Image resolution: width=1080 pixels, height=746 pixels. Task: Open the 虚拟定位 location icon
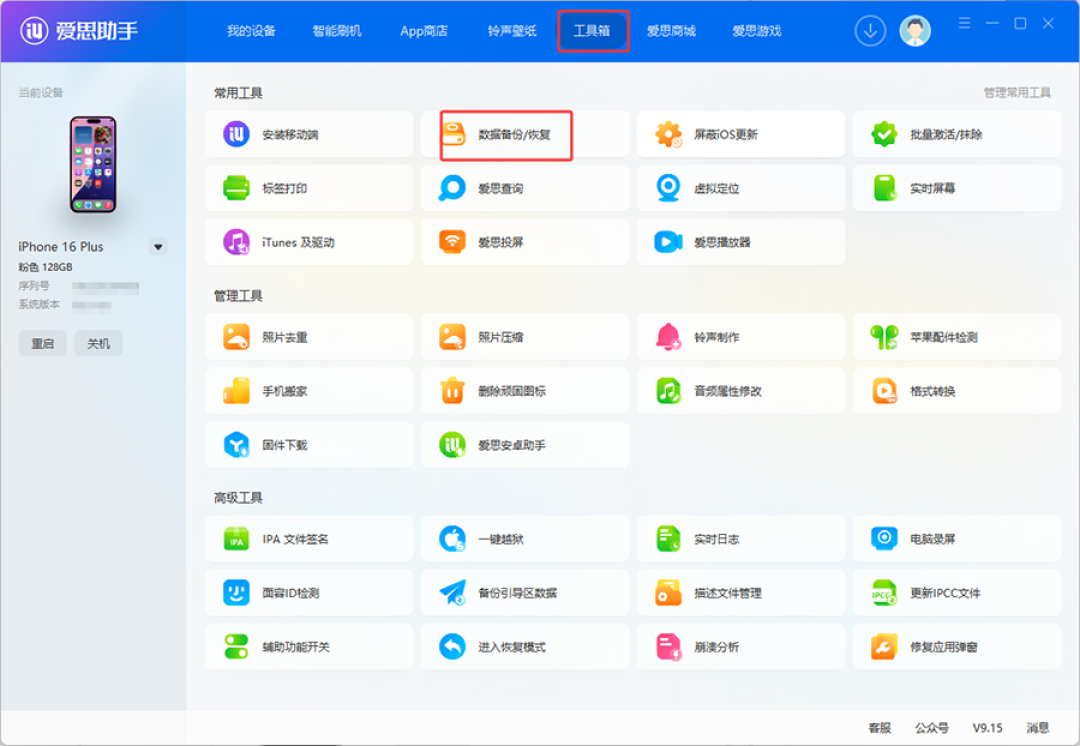[x=668, y=188]
